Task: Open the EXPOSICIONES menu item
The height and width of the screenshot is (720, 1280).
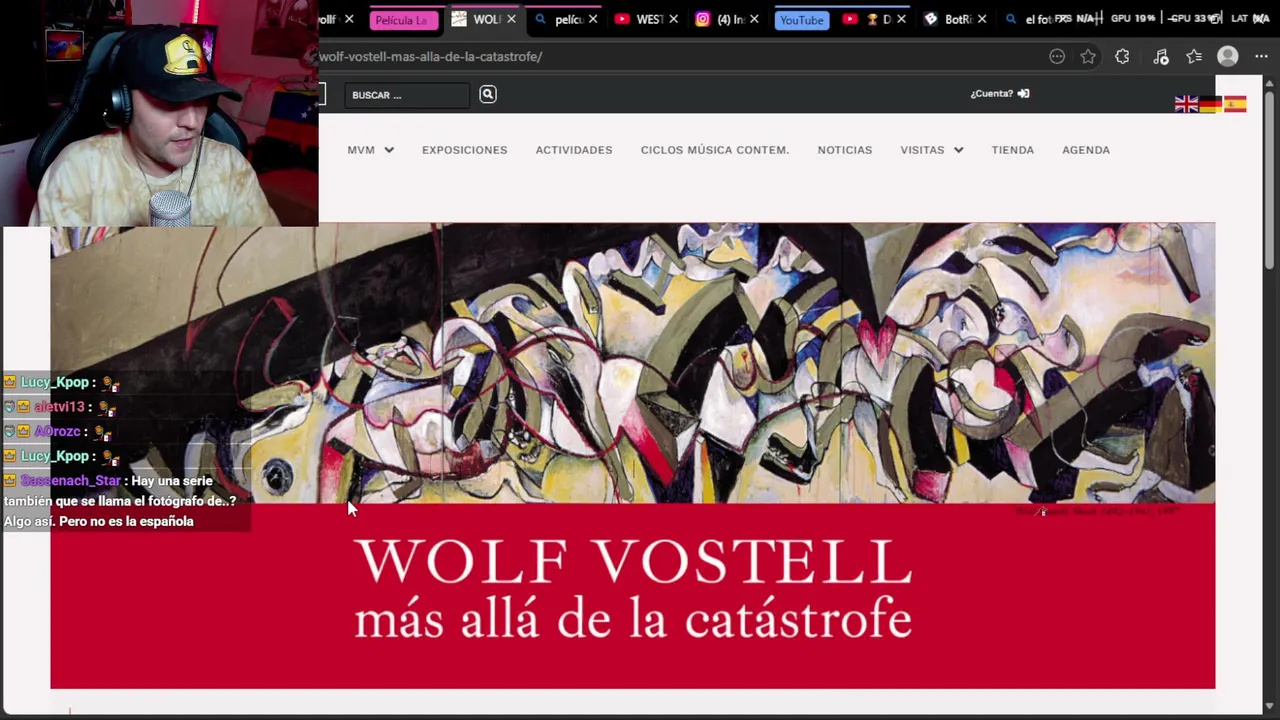Action: [x=464, y=150]
